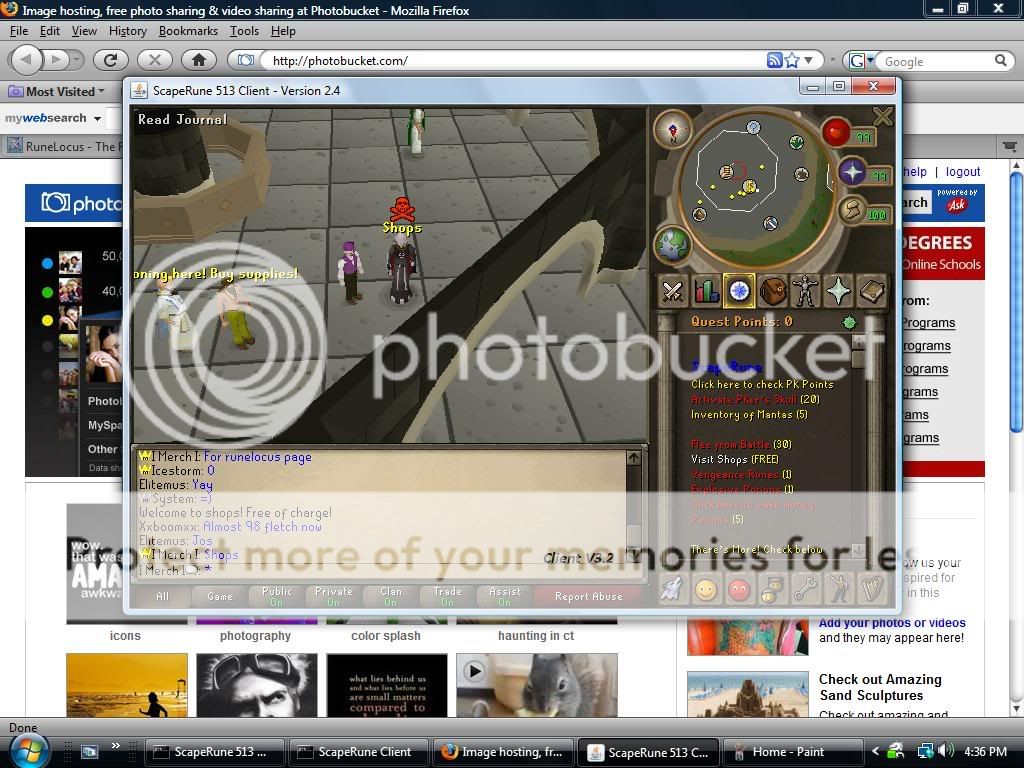Open the Prayer star tab icon
Image resolution: width=1024 pixels, height=768 pixels.
pyautogui.click(x=838, y=291)
